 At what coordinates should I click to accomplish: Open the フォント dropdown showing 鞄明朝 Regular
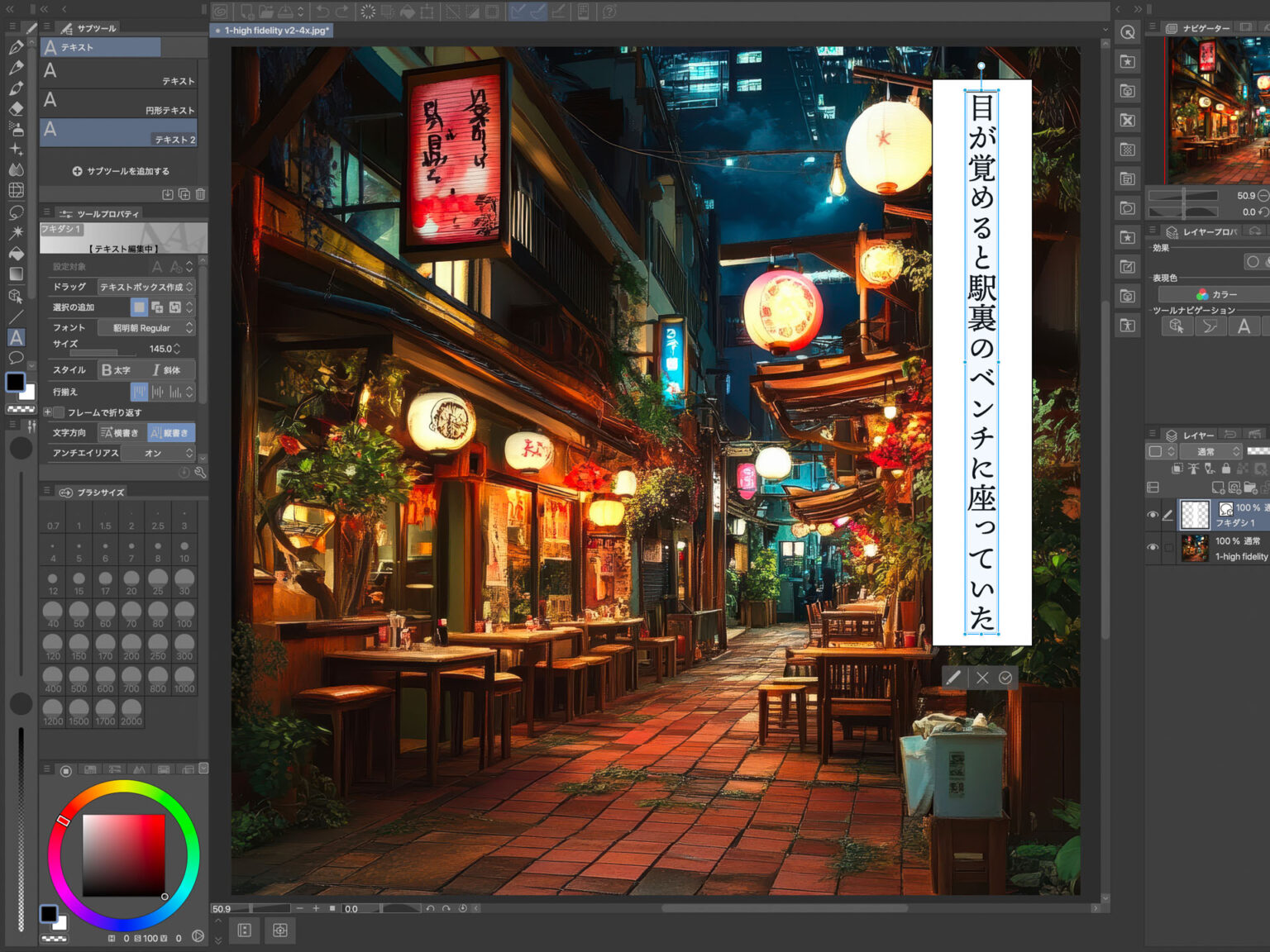coord(147,327)
